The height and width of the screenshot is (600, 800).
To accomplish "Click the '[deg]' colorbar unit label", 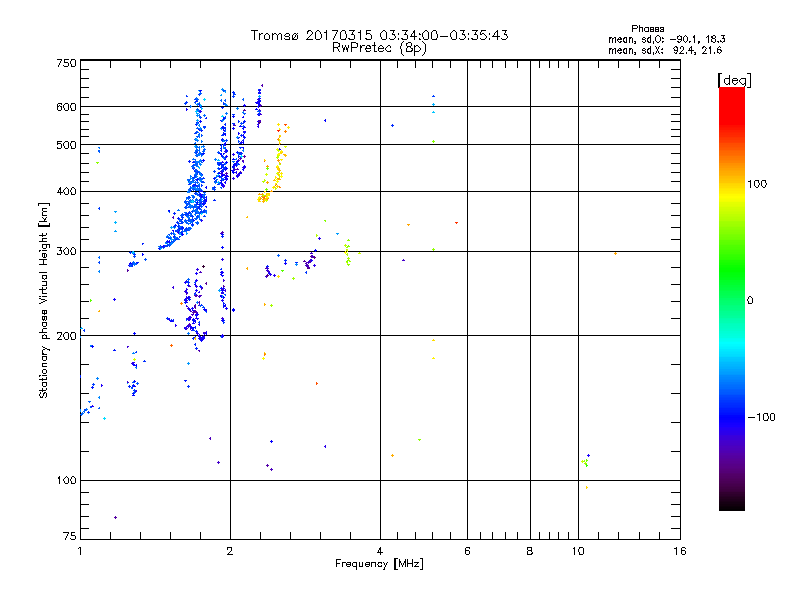I will coord(734,80).
